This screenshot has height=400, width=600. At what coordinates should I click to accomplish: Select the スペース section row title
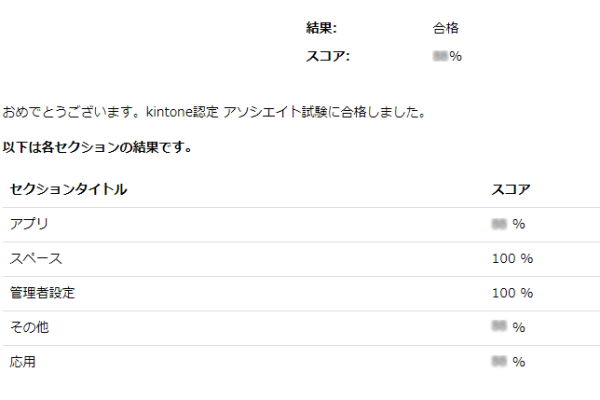(36, 259)
